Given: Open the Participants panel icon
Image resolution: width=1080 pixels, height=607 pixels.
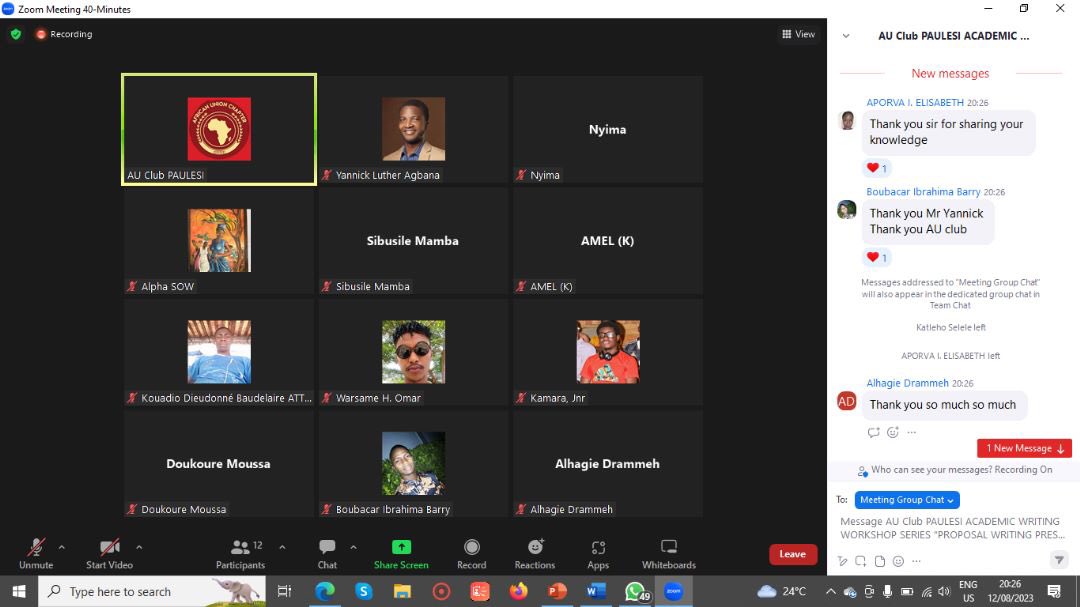Looking at the screenshot, I should (240, 547).
